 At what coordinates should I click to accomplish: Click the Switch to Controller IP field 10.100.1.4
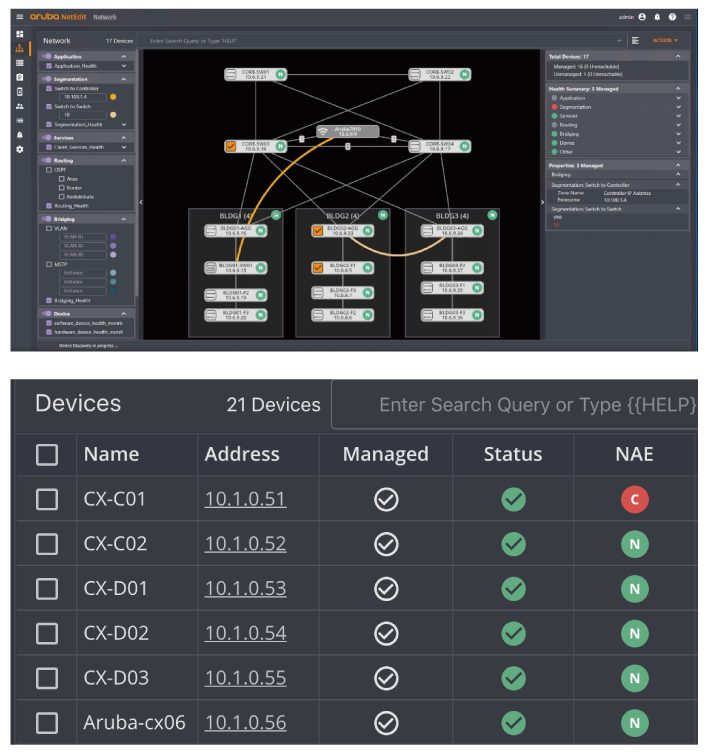[x=82, y=97]
